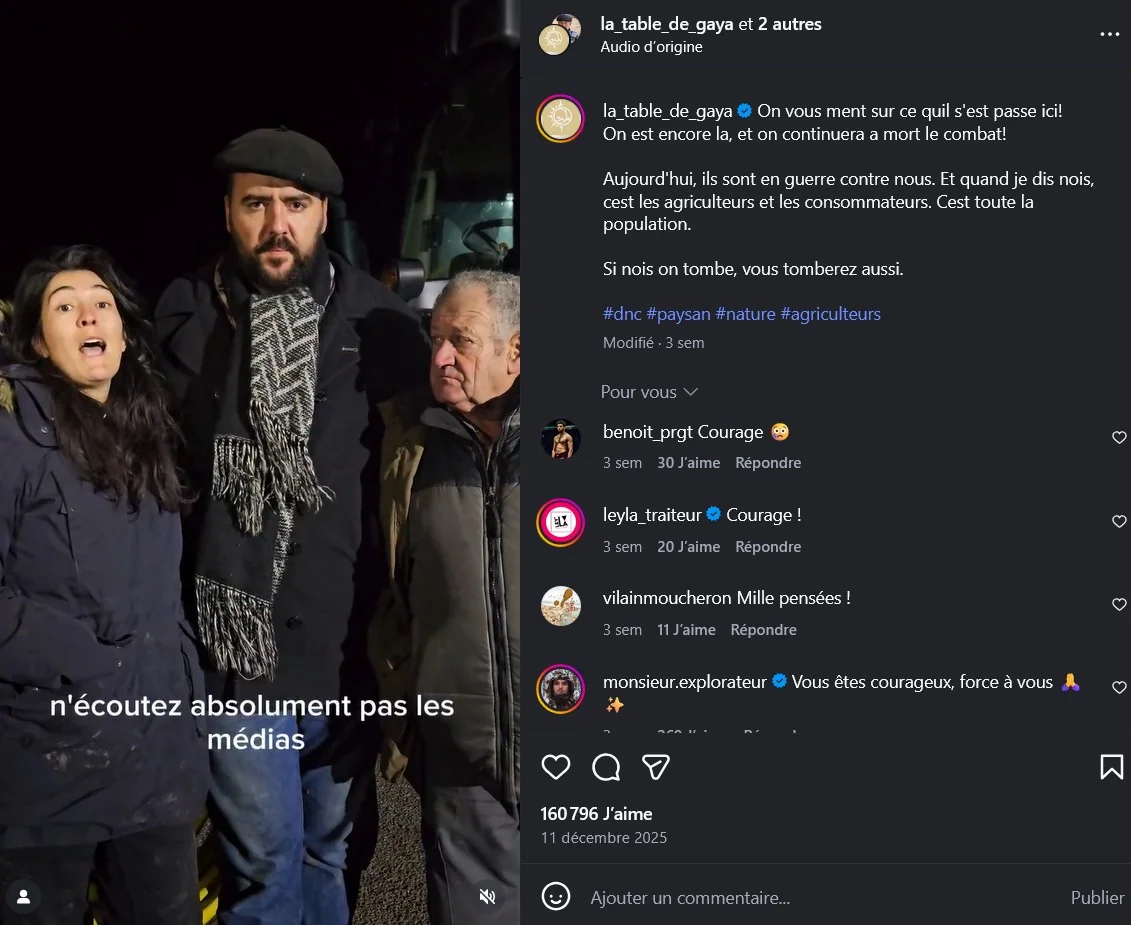
Task: Share the post with paper plane icon
Action: [x=656, y=767]
